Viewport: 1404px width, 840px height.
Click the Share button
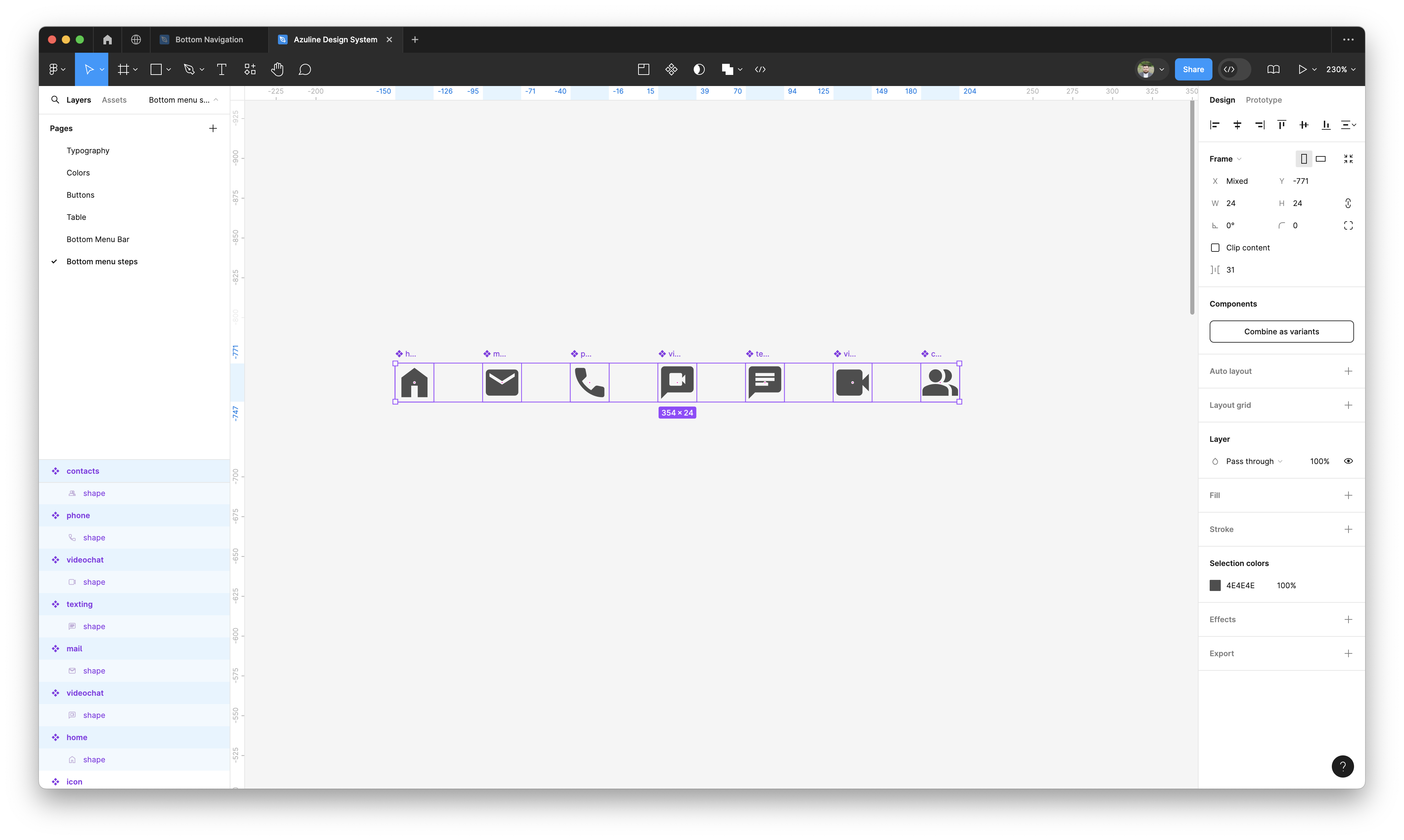click(x=1193, y=70)
